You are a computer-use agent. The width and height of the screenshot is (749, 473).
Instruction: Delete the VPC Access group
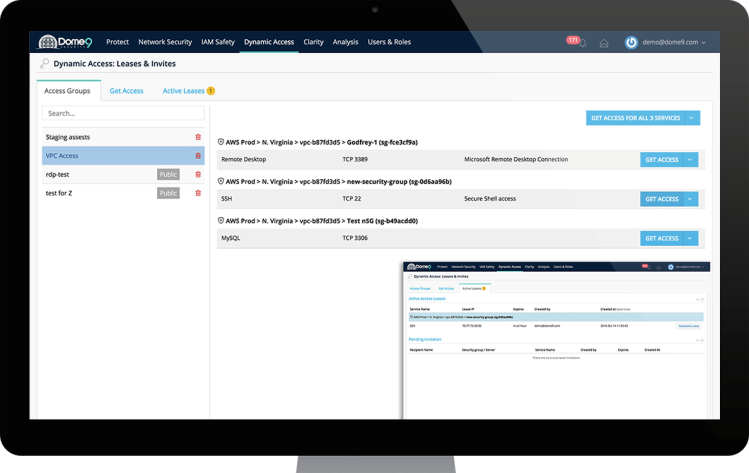coord(198,156)
